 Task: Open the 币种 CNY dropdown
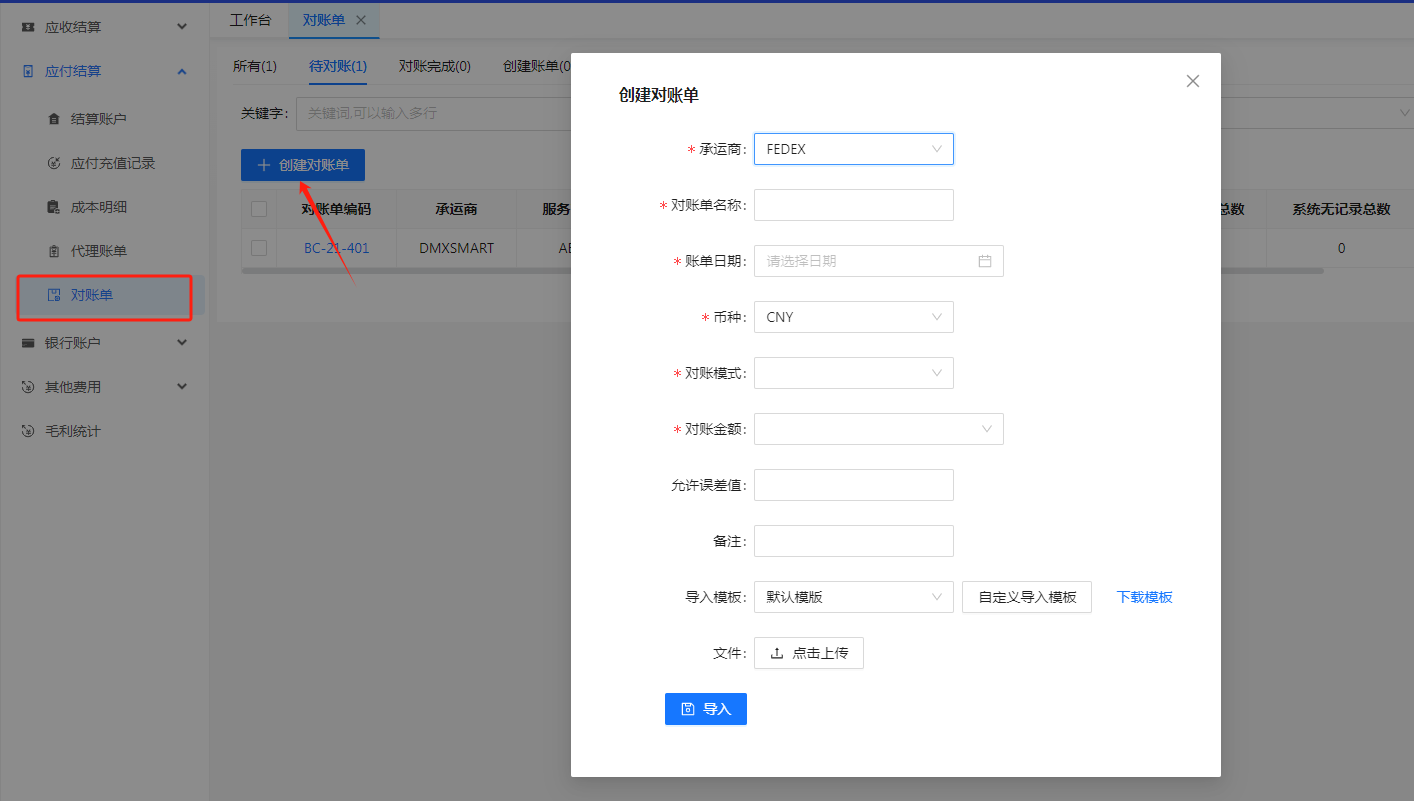pyautogui.click(x=853, y=317)
